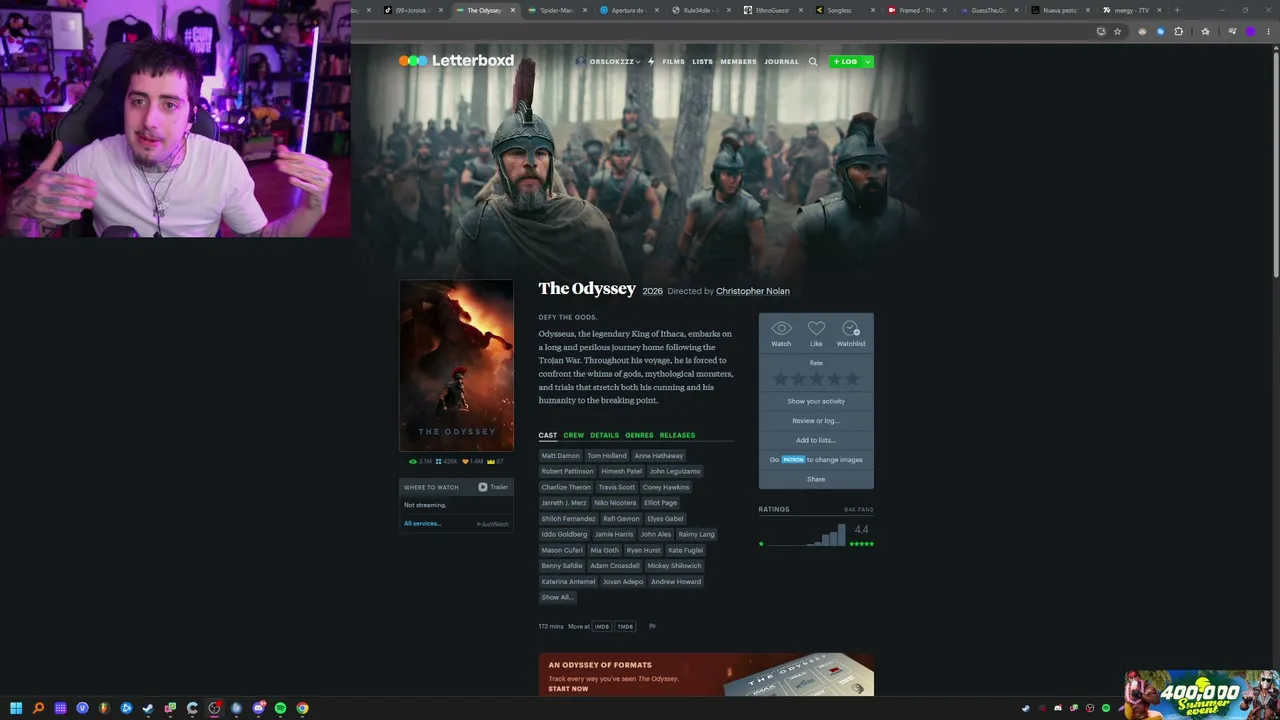Click the Start Now banner link
This screenshot has height=720, width=1280.
coord(568,689)
